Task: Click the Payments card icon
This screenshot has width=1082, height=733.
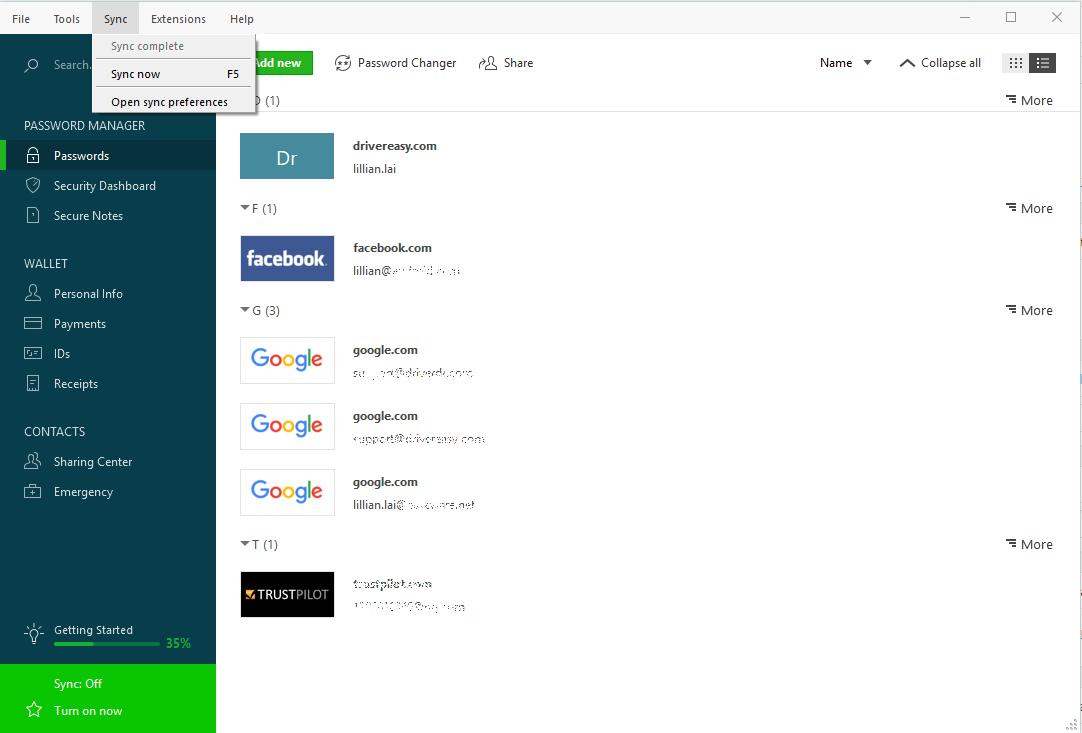Action: click(x=32, y=323)
